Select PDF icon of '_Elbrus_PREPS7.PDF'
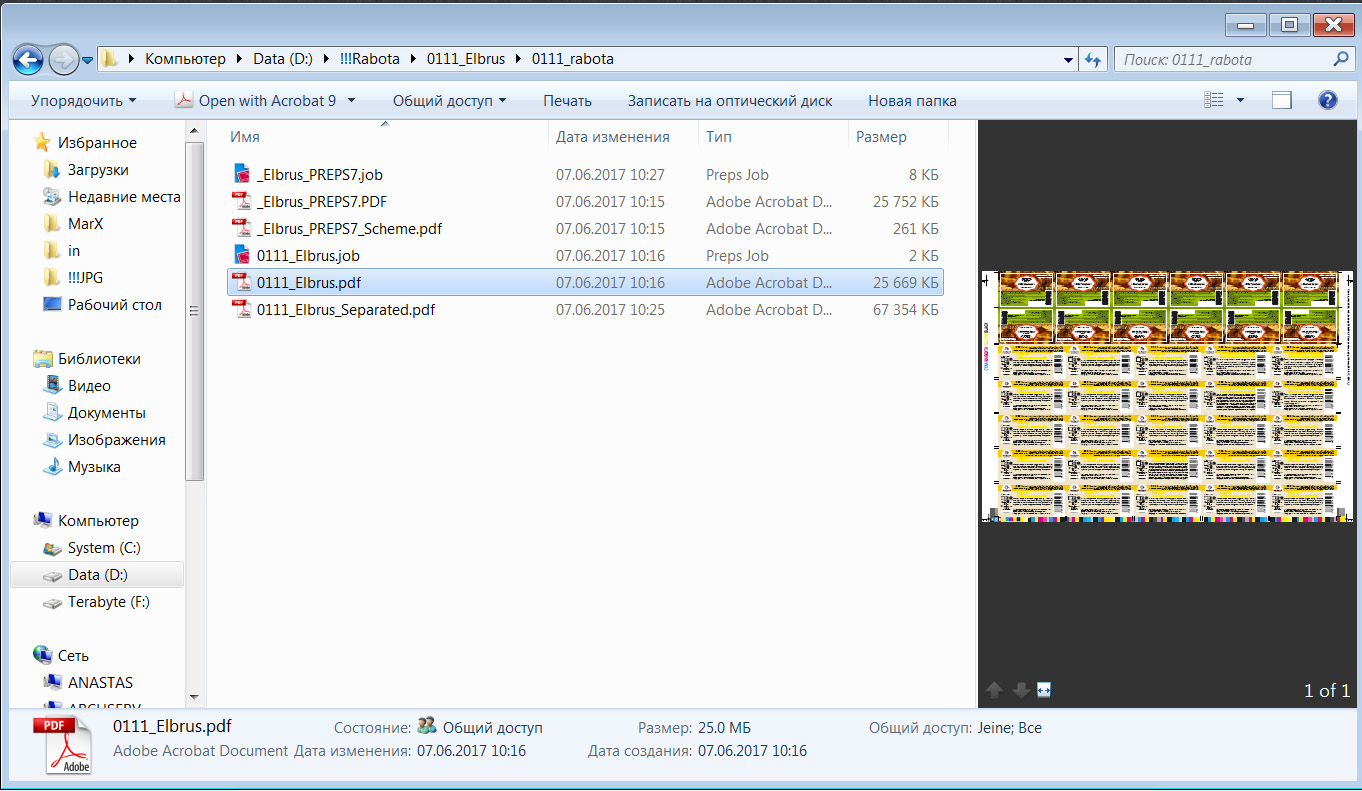Image resolution: width=1362 pixels, height=791 pixels. (x=241, y=202)
